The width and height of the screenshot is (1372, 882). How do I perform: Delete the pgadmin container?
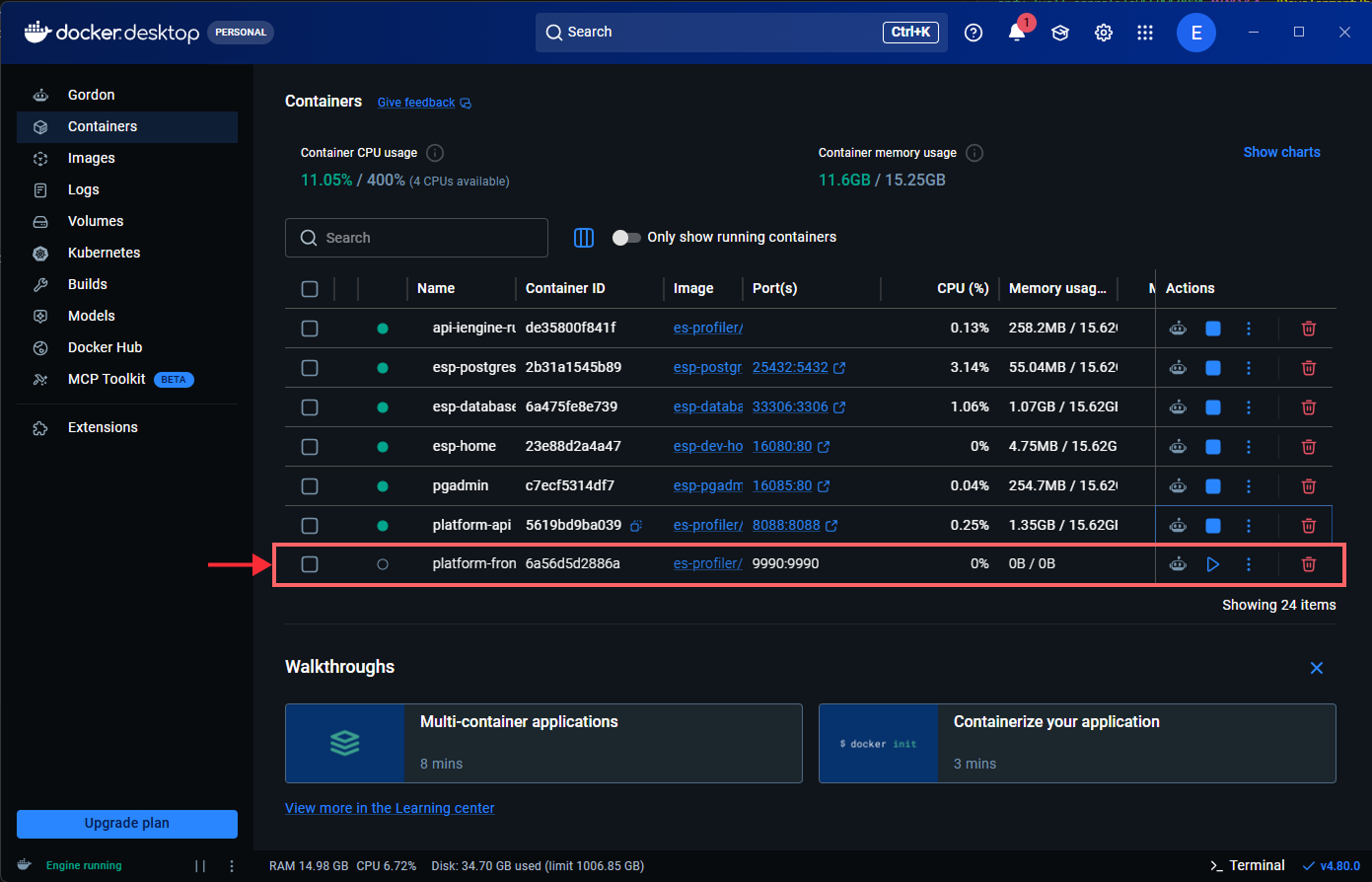click(x=1309, y=486)
